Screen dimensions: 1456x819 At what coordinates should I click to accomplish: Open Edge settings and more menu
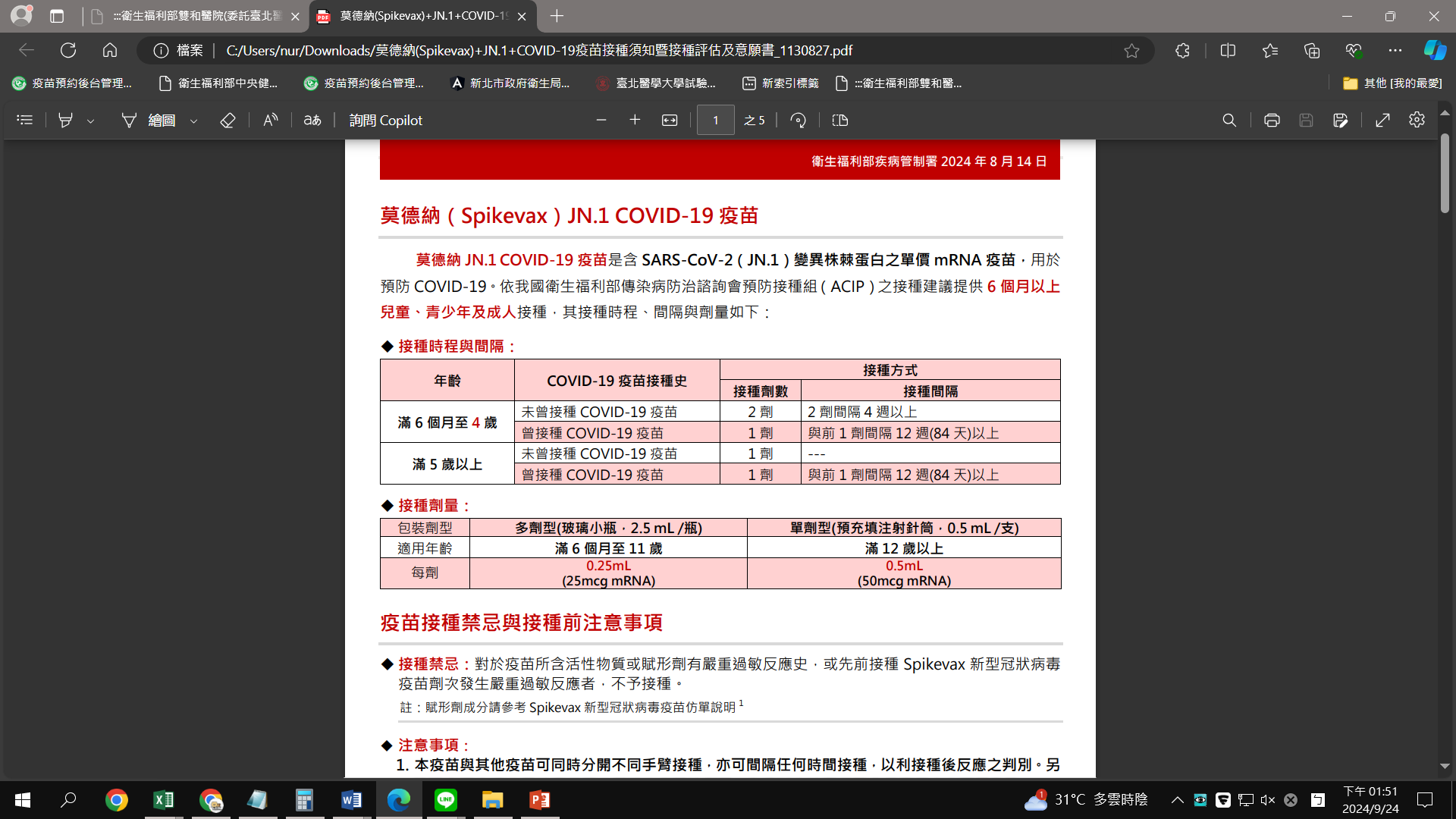pyautogui.click(x=1395, y=50)
